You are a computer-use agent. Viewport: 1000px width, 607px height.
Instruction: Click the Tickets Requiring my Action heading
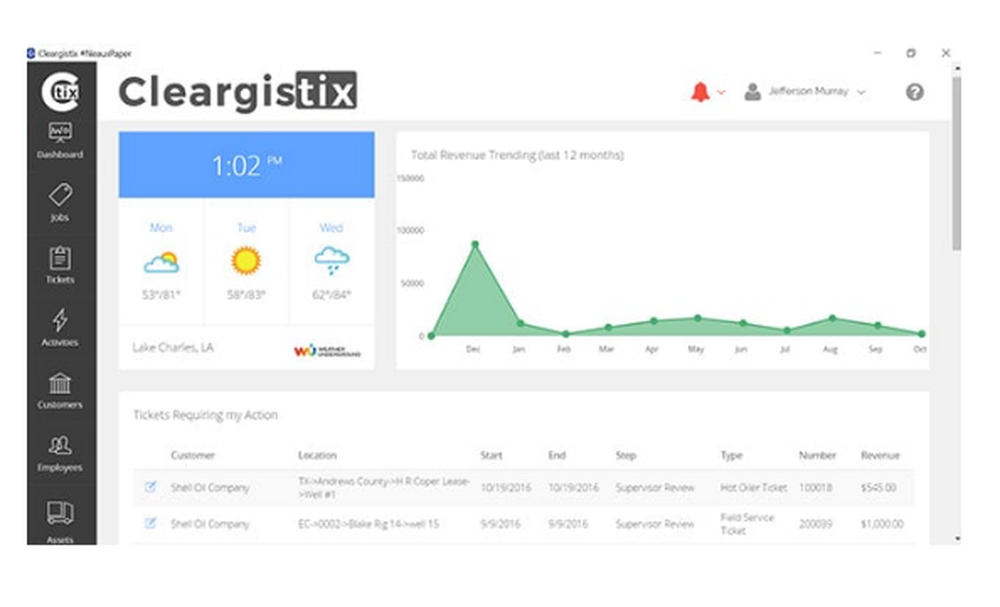coord(205,415)
